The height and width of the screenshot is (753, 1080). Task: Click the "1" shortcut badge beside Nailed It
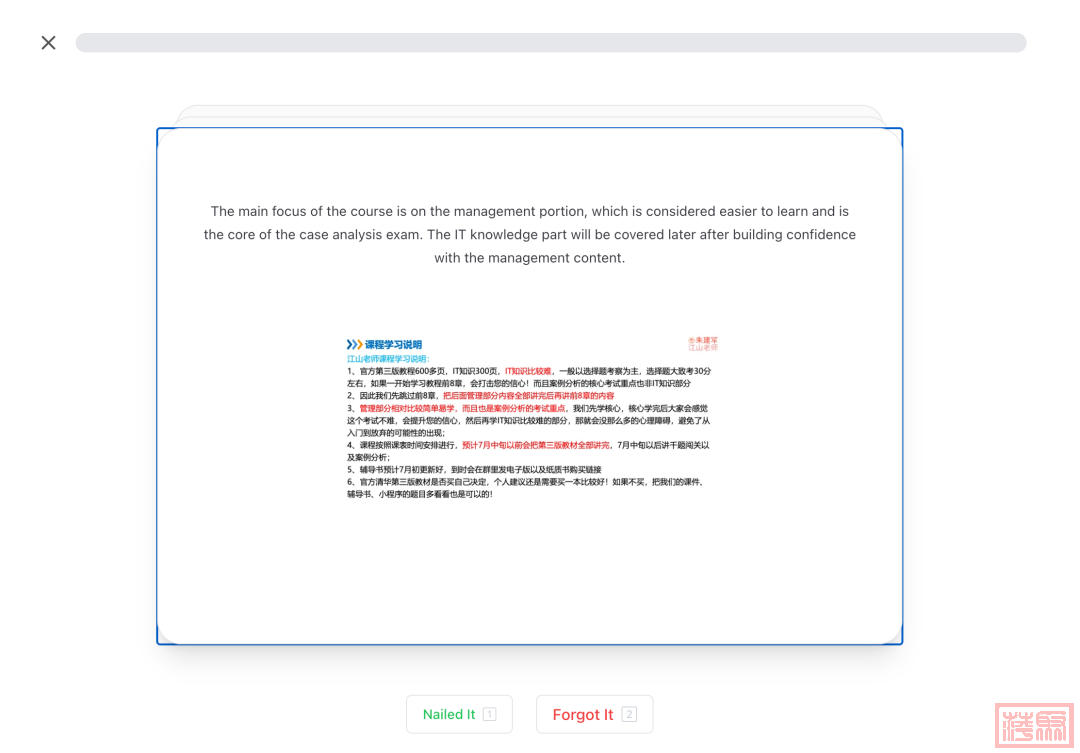(x=489, y=714)
